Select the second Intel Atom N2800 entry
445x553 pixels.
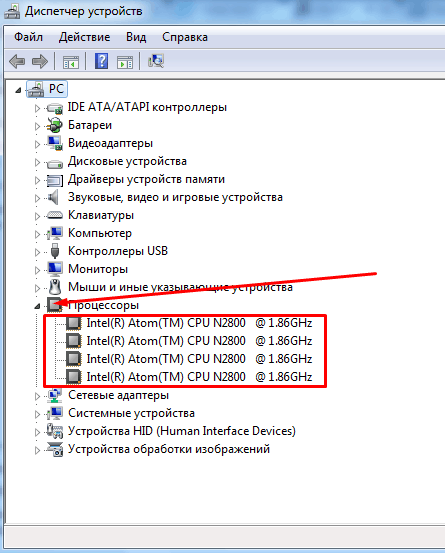[x=199, y=341]
